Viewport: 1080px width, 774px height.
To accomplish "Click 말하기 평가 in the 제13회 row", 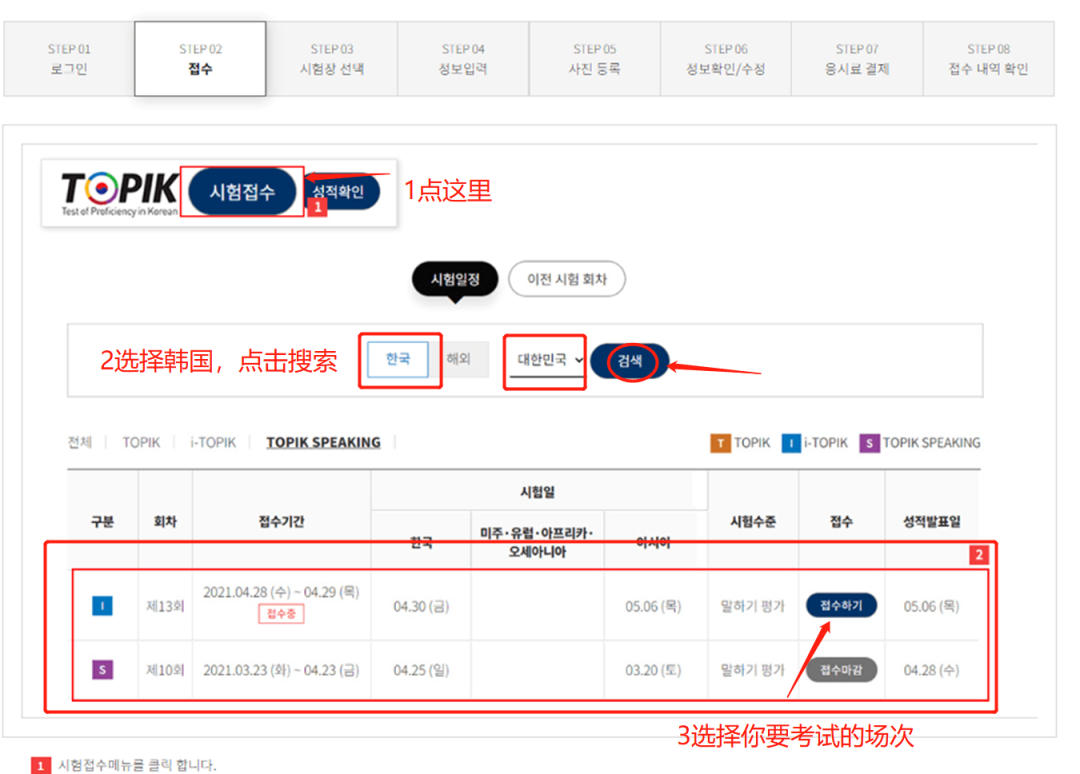I will [x=752, y=606].
